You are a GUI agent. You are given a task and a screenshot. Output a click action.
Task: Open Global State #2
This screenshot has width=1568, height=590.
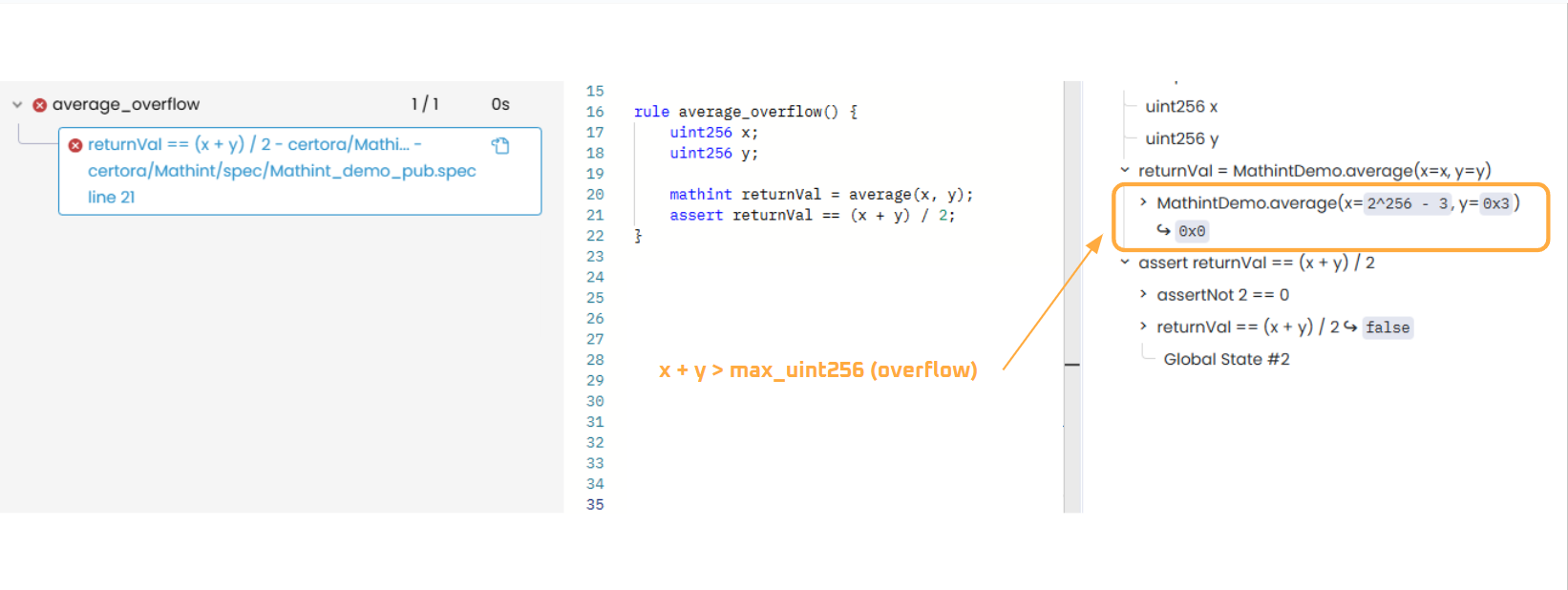point(1226,360)
